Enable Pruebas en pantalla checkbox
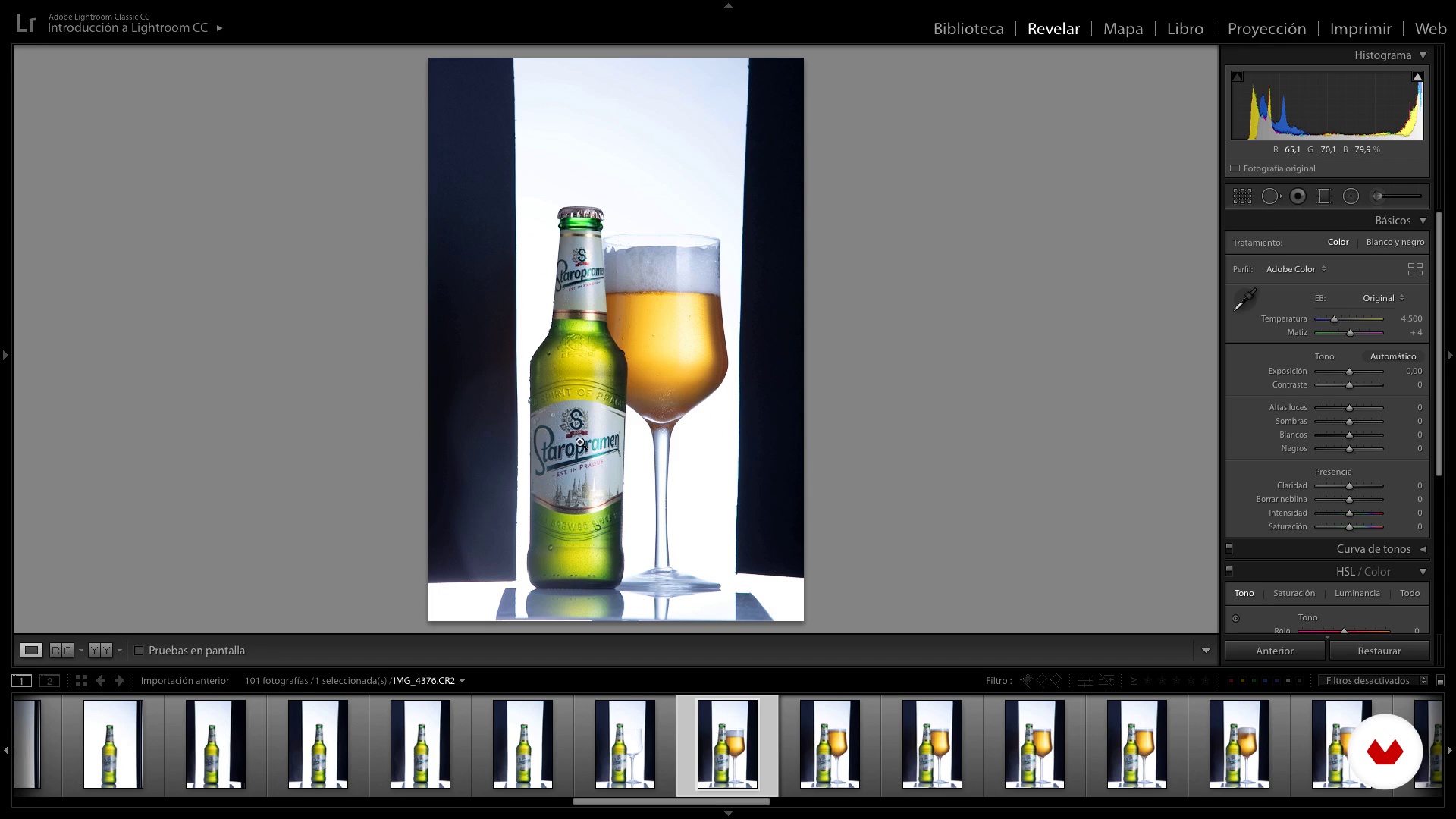 click(x=139, y=651)
